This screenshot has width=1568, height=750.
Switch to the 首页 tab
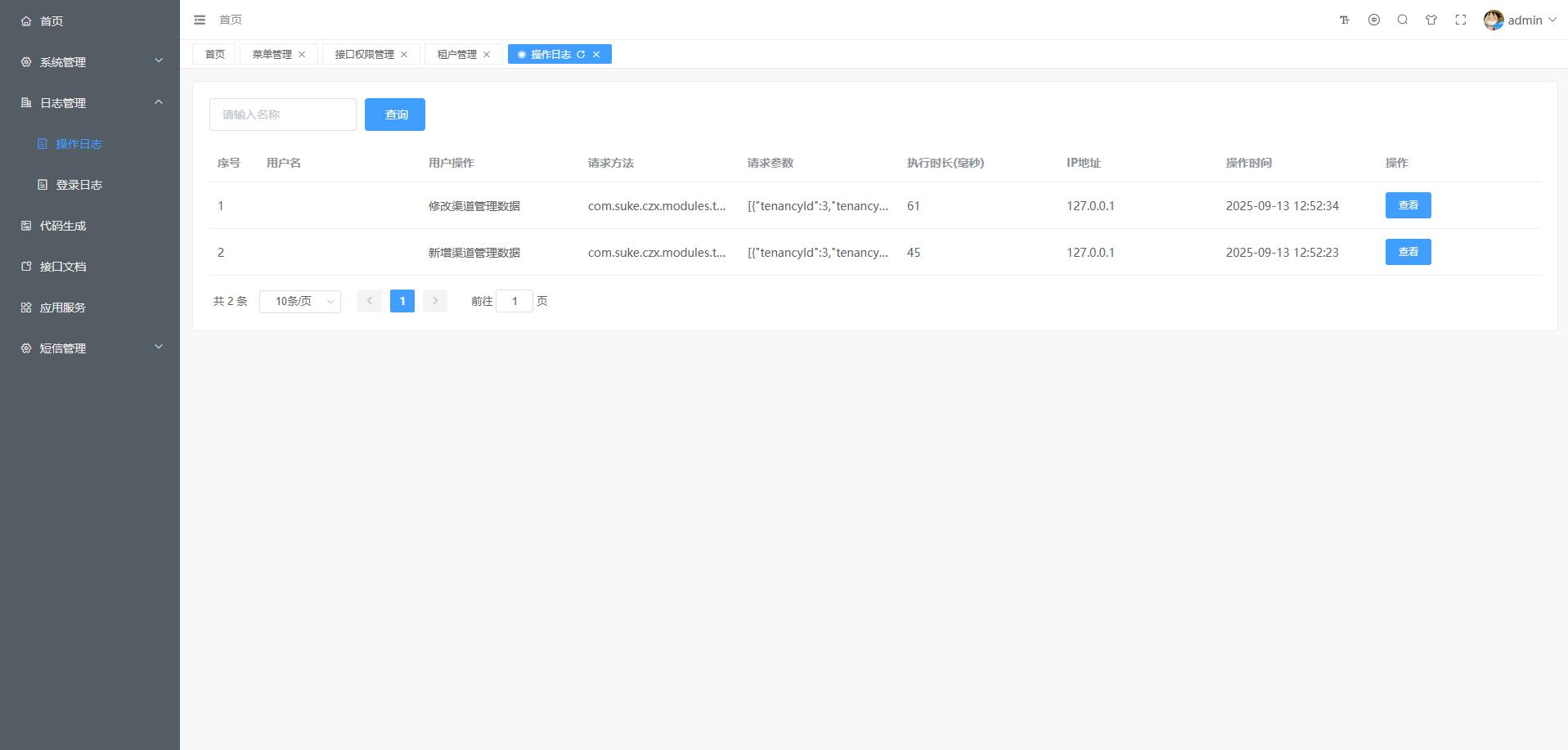pyautogui.click(x=214, y=55)
